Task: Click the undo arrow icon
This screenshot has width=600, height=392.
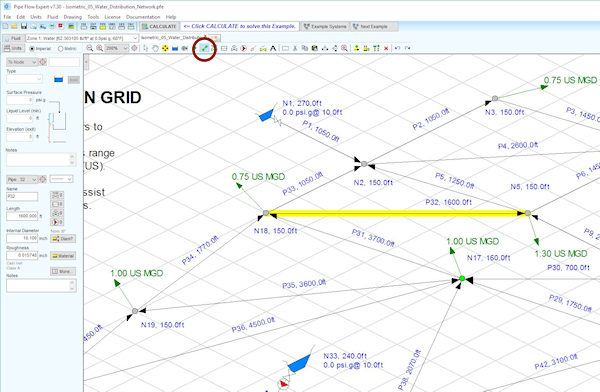Action: [397, 48]
